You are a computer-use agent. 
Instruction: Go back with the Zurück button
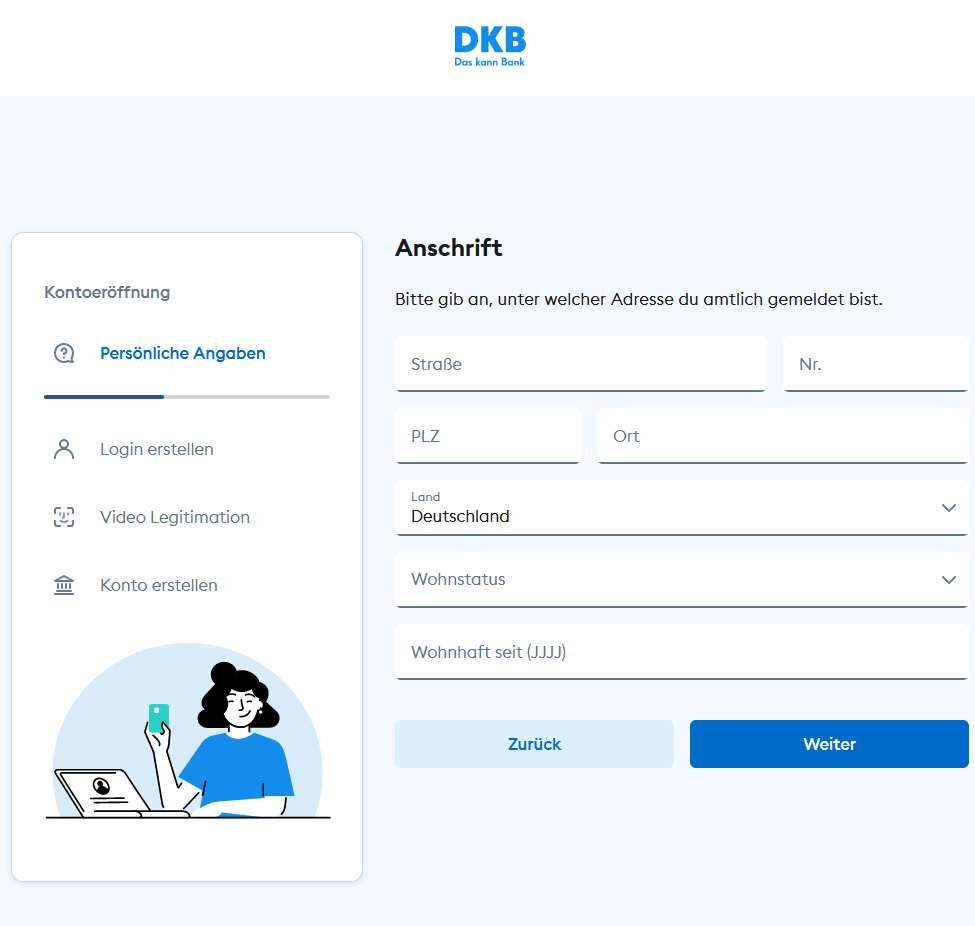534,744
